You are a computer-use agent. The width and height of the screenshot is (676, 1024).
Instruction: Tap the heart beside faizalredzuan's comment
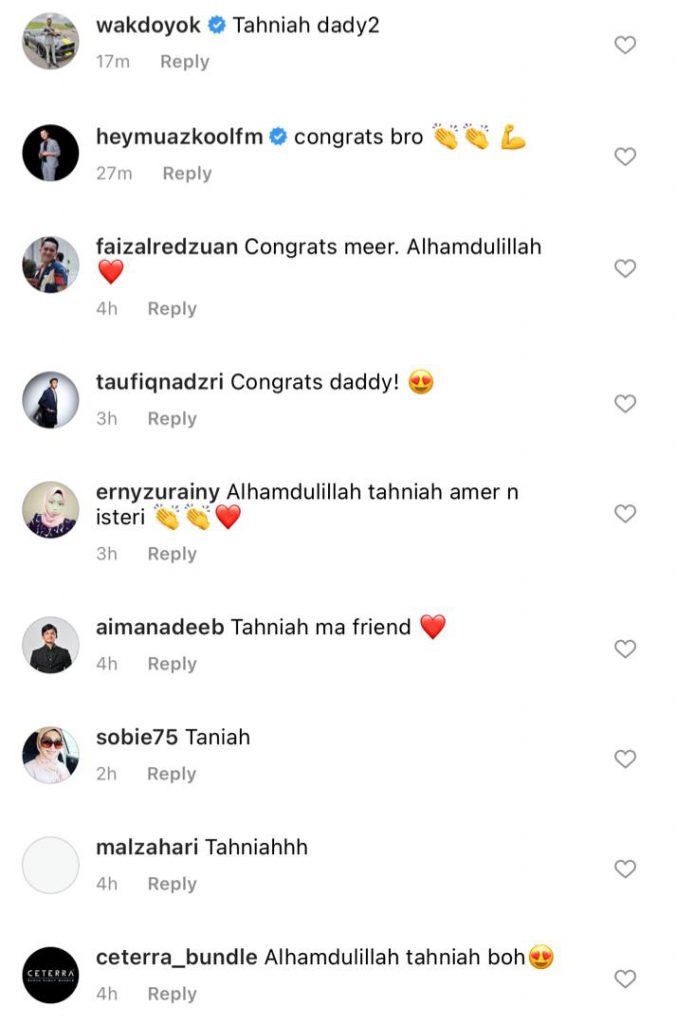point(625,268)
